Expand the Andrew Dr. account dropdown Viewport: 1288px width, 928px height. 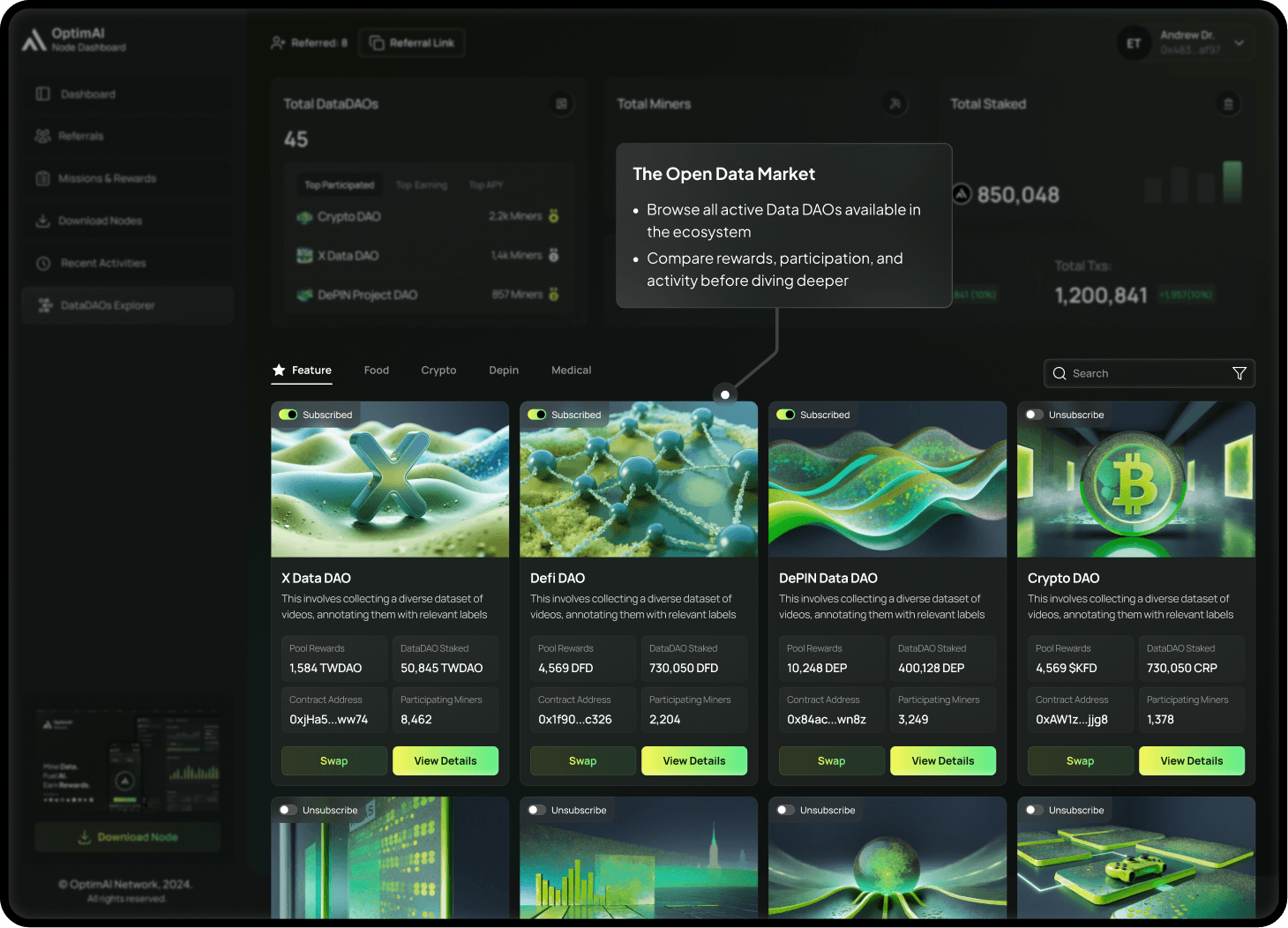pos(1239,42)
